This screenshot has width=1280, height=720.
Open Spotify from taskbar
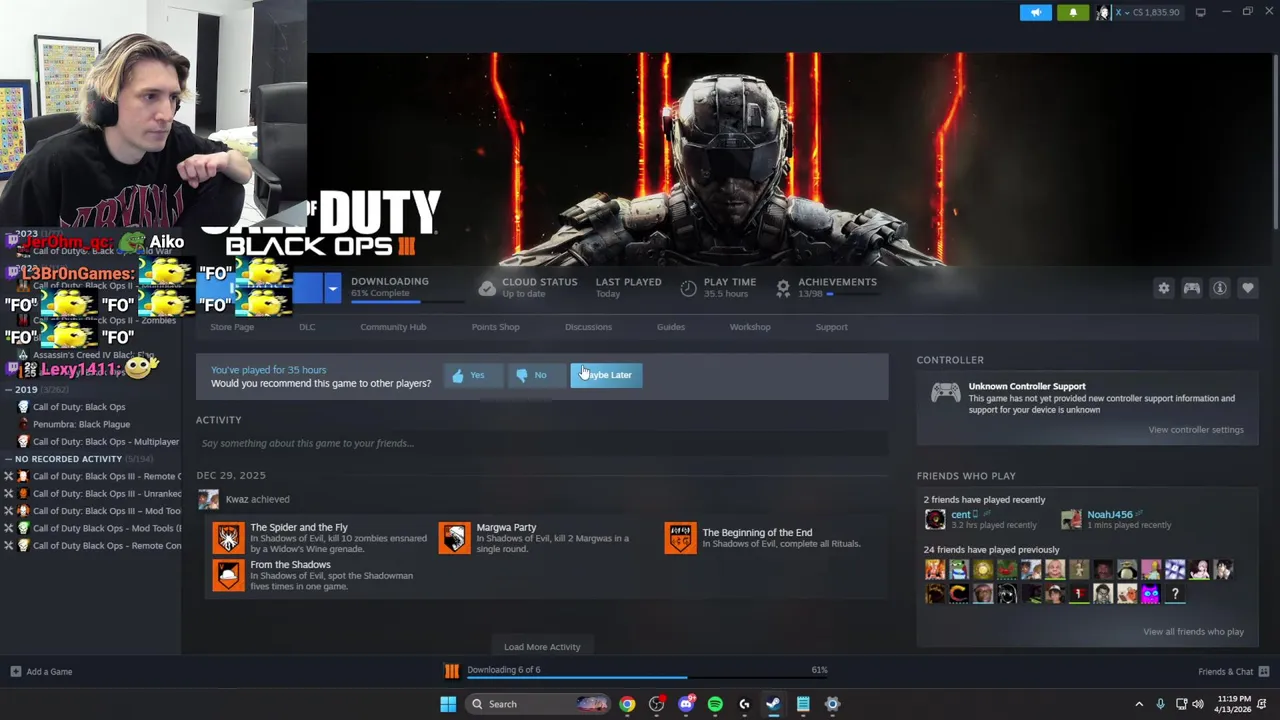[715, 704]
